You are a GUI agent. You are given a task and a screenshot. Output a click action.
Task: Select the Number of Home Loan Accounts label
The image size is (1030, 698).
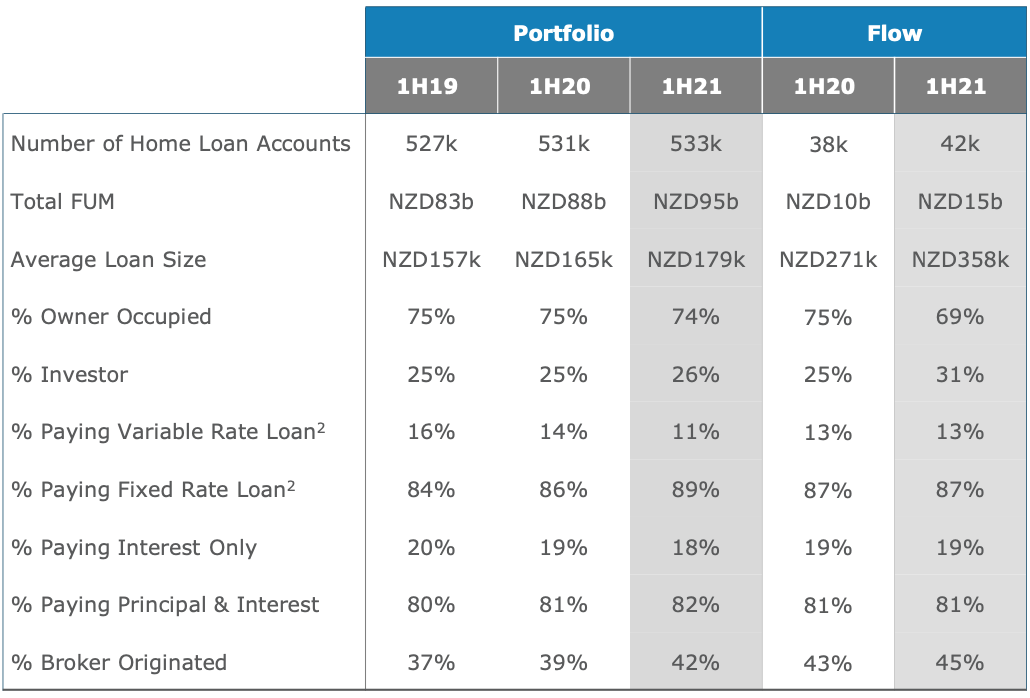[x=181, y=144]
